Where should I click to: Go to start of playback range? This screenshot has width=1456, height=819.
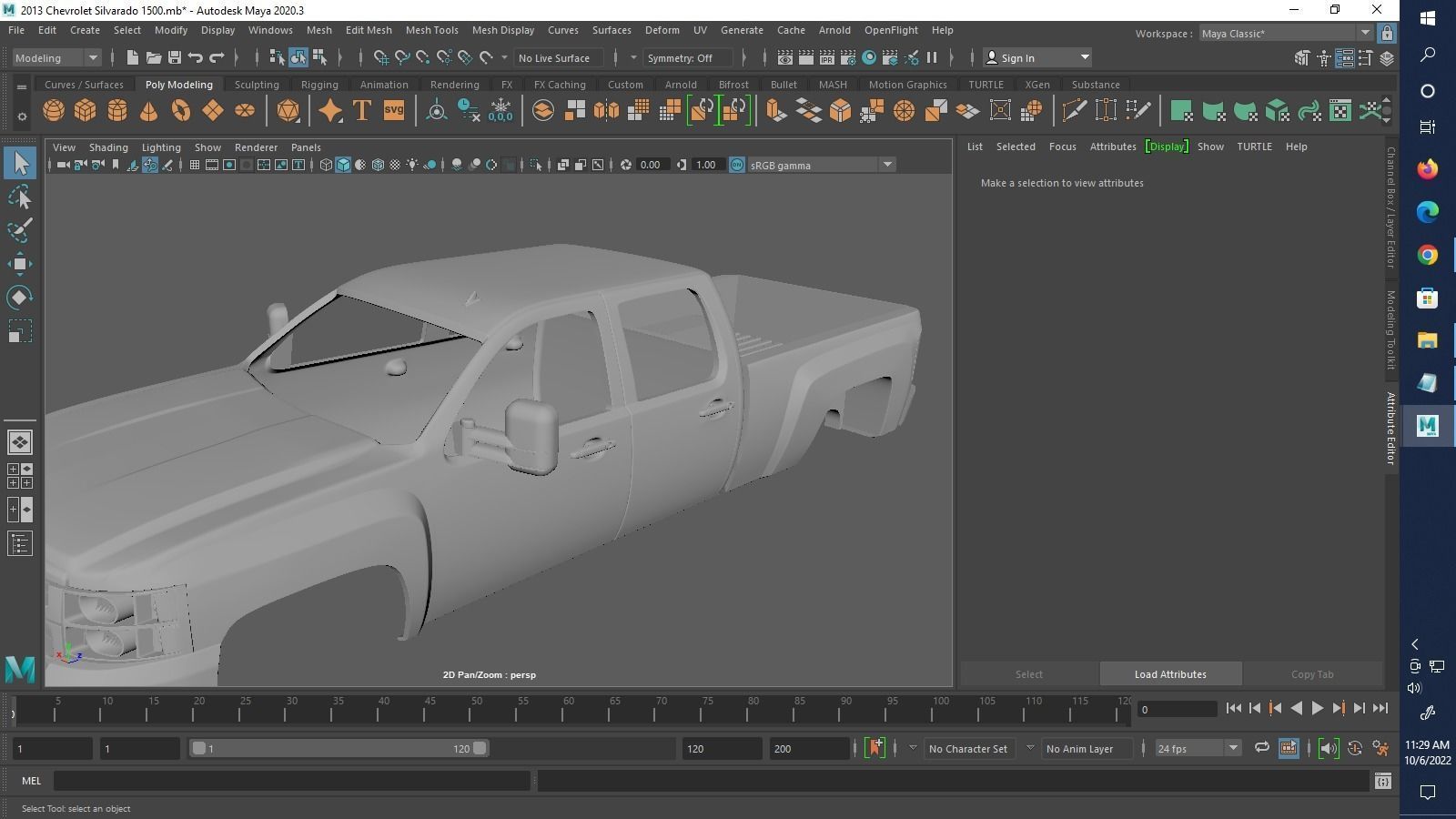(1233, 708)
